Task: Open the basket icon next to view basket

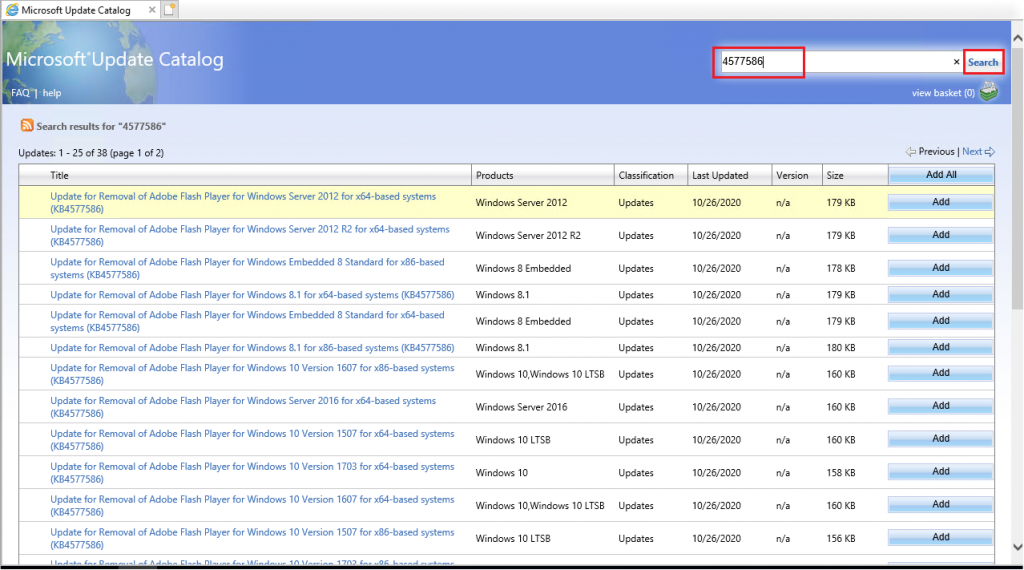Action: click(989, 91)
